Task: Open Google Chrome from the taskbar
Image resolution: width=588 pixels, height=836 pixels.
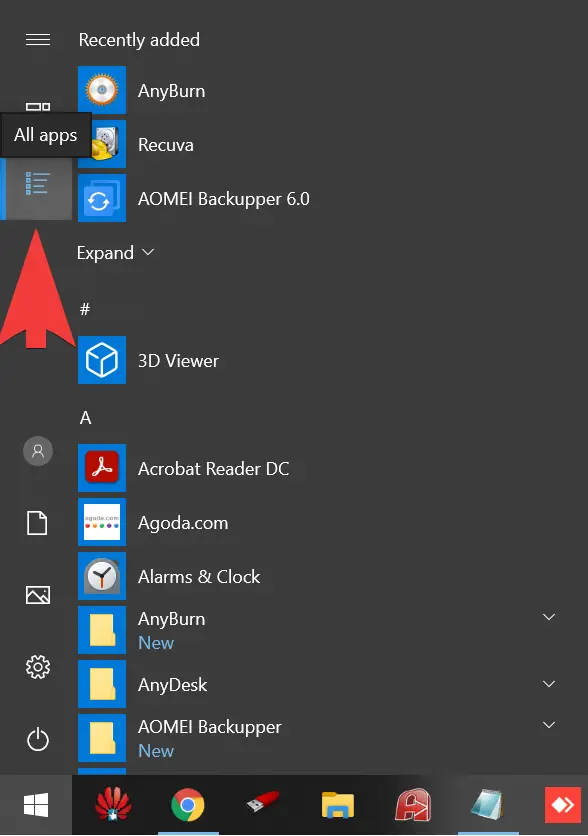Action: pos(188,805)
